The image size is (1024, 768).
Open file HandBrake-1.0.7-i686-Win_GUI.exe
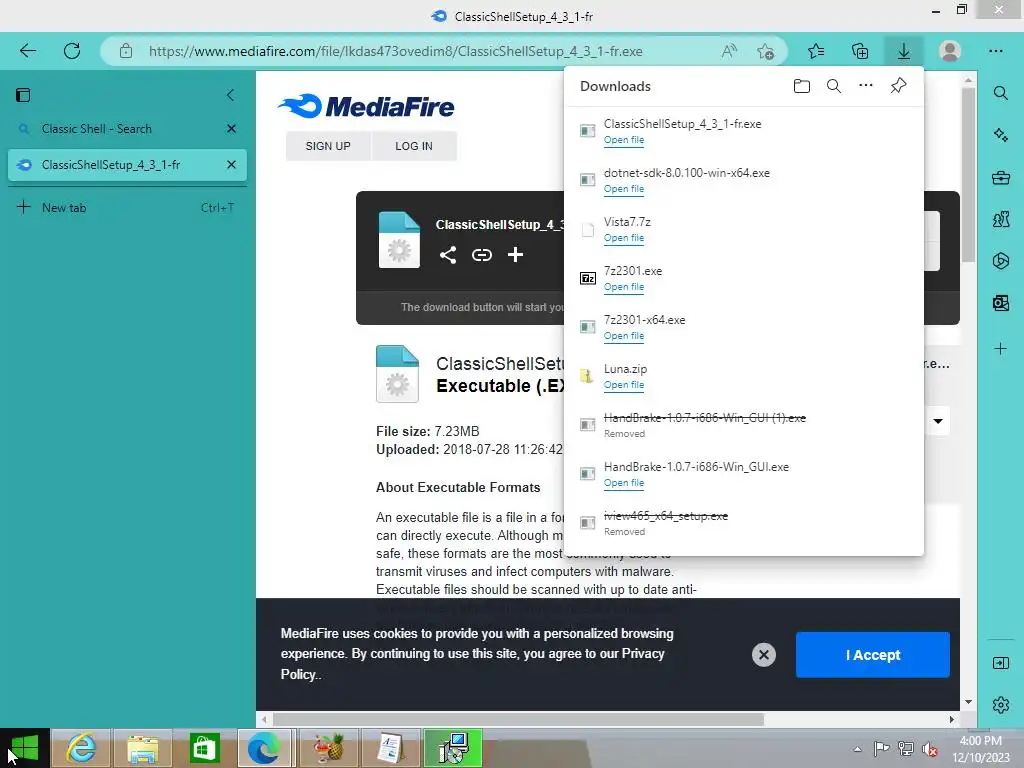[x=624, y=483]
